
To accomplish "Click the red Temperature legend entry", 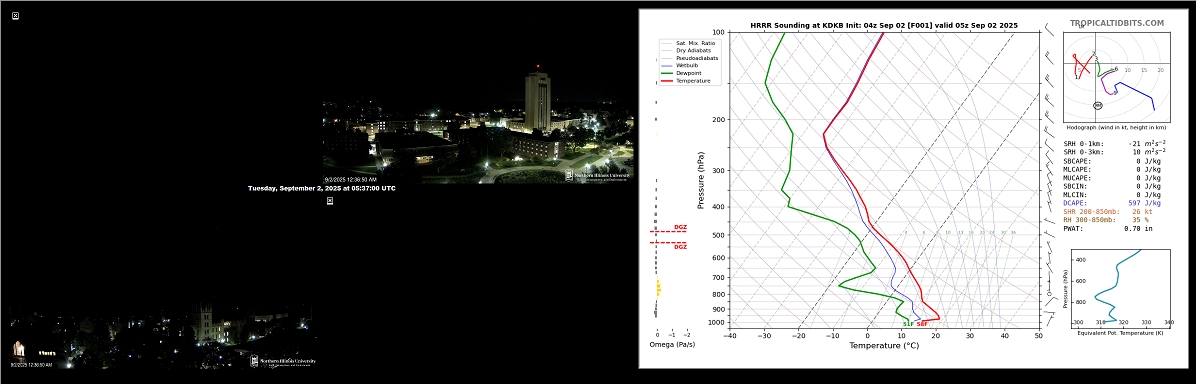I will (693, 80).
